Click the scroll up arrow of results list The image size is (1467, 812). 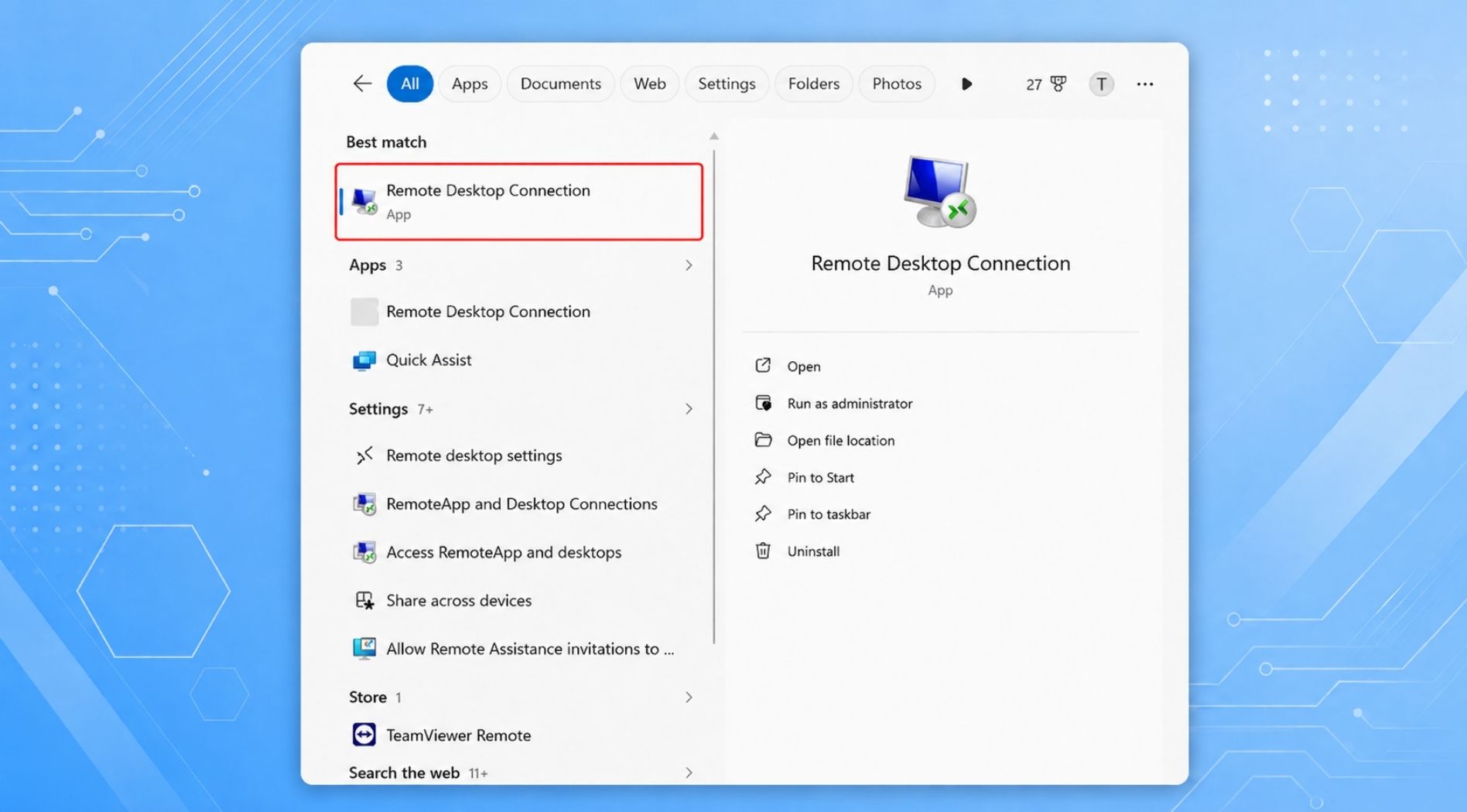[x=714, y=136]
